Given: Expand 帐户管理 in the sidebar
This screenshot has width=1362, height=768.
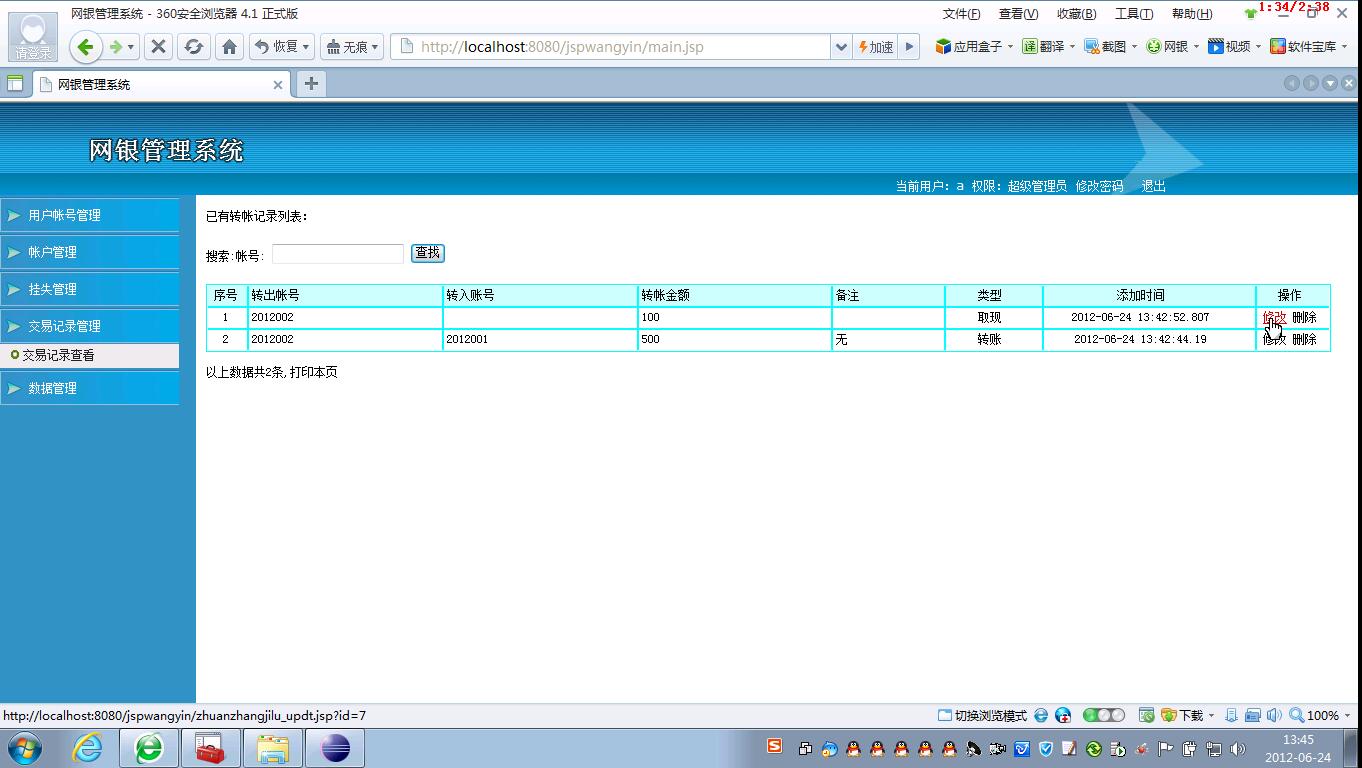Looking at the screenshot, I should (90, 252).
